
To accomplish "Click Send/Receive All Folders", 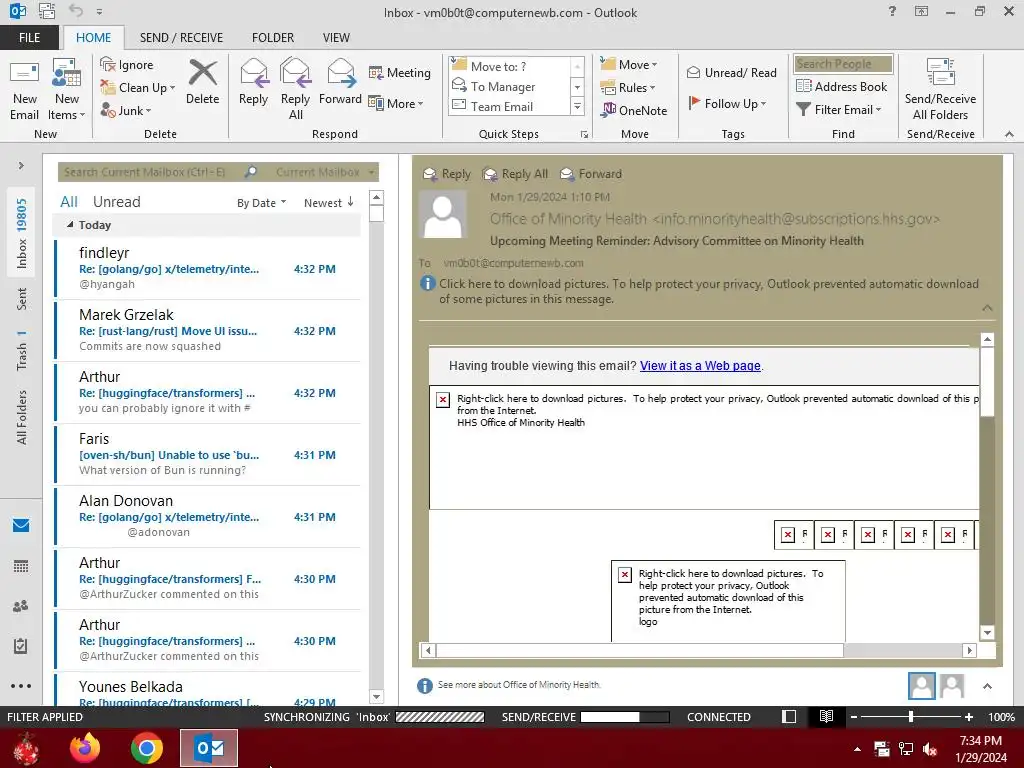I will (x=940, y=89).
